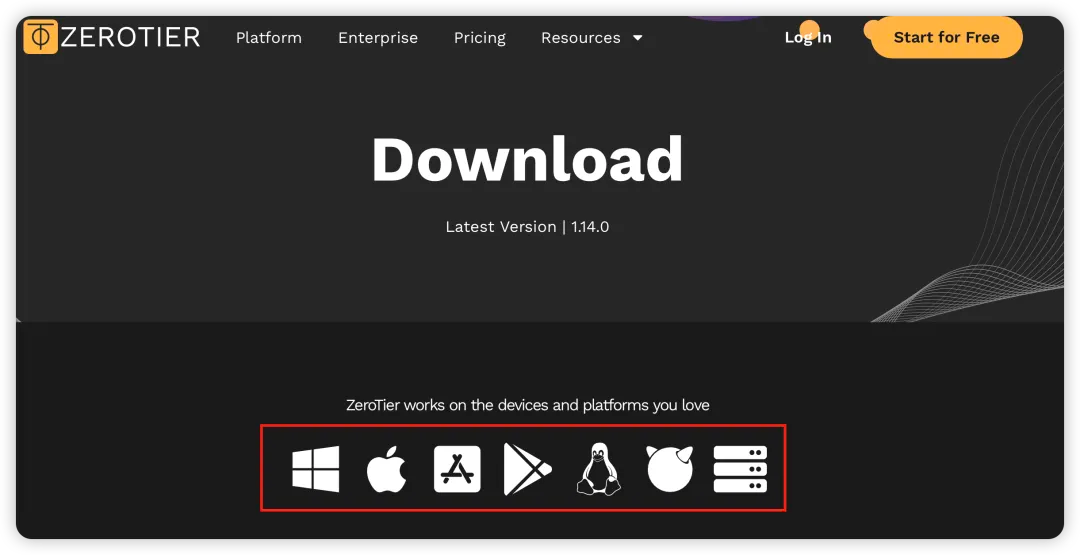Screen dimensions: 1080x555
Task: Click the 'Download' heading
Action: point(528,159)
